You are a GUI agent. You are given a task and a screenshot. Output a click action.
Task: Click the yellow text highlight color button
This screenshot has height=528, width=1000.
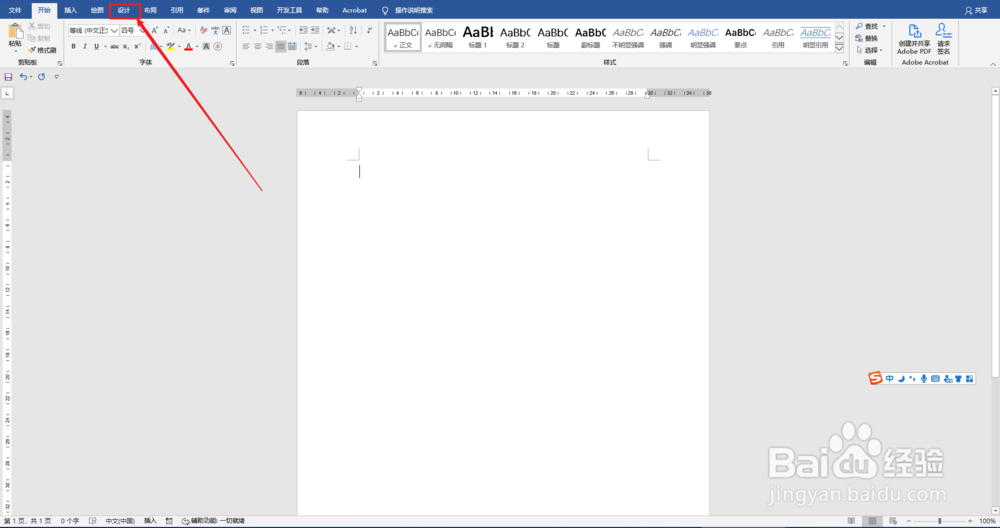click(170, 47)
